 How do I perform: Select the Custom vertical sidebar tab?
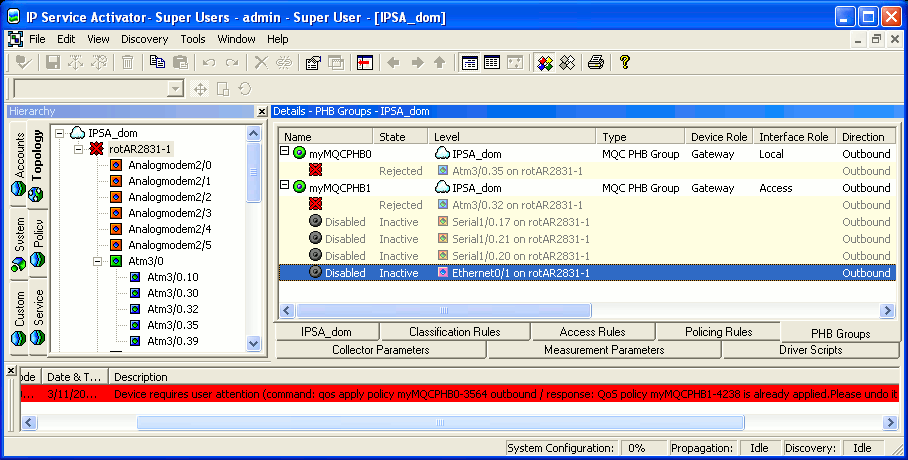[x=19, y=317]
